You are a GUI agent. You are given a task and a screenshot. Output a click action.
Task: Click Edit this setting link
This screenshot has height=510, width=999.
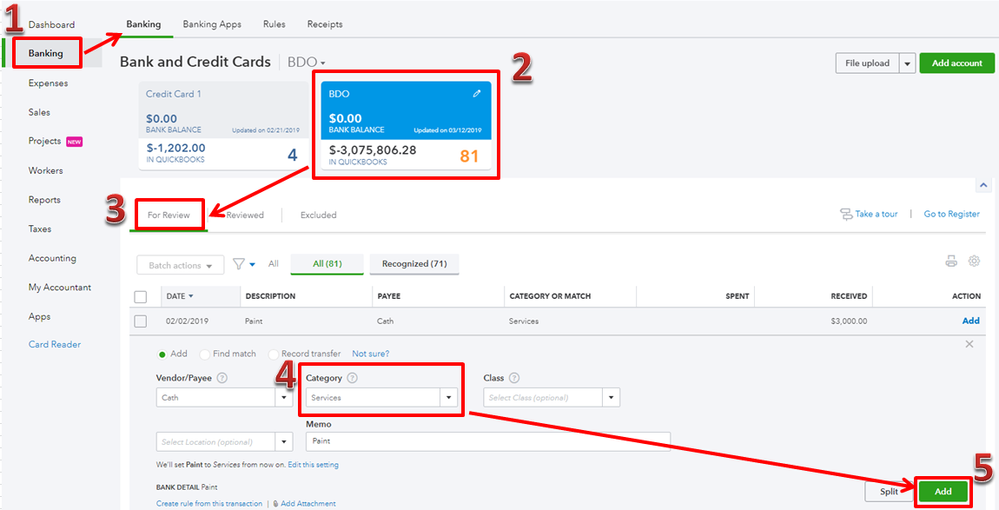click(x=313, y=465)
